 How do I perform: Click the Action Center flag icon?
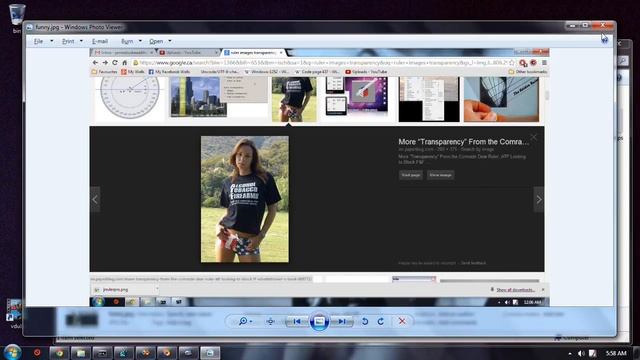592,353
